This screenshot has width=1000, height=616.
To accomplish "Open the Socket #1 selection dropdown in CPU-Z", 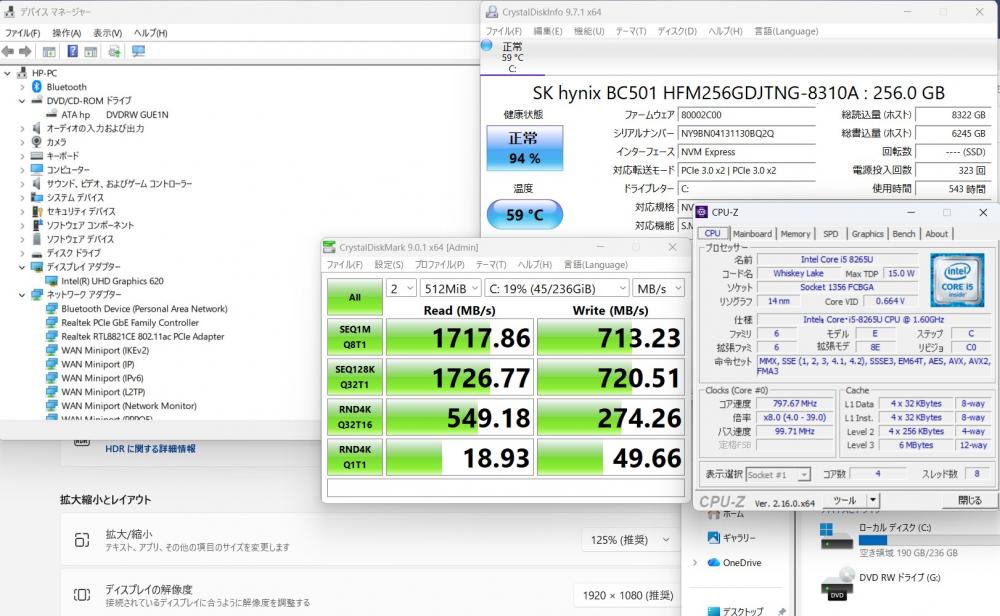I will click(778, 474).
